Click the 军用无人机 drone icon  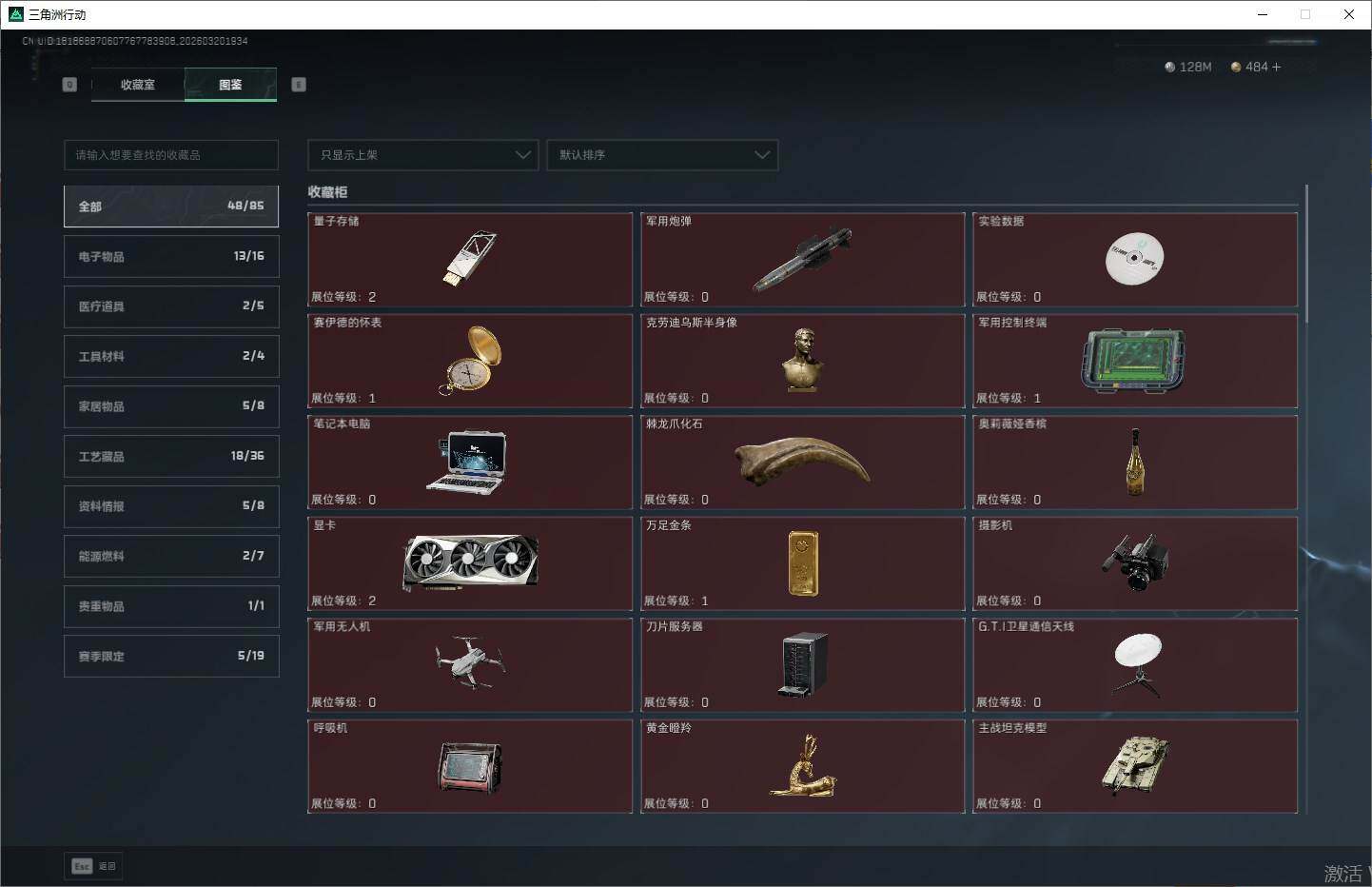[469, 662]
